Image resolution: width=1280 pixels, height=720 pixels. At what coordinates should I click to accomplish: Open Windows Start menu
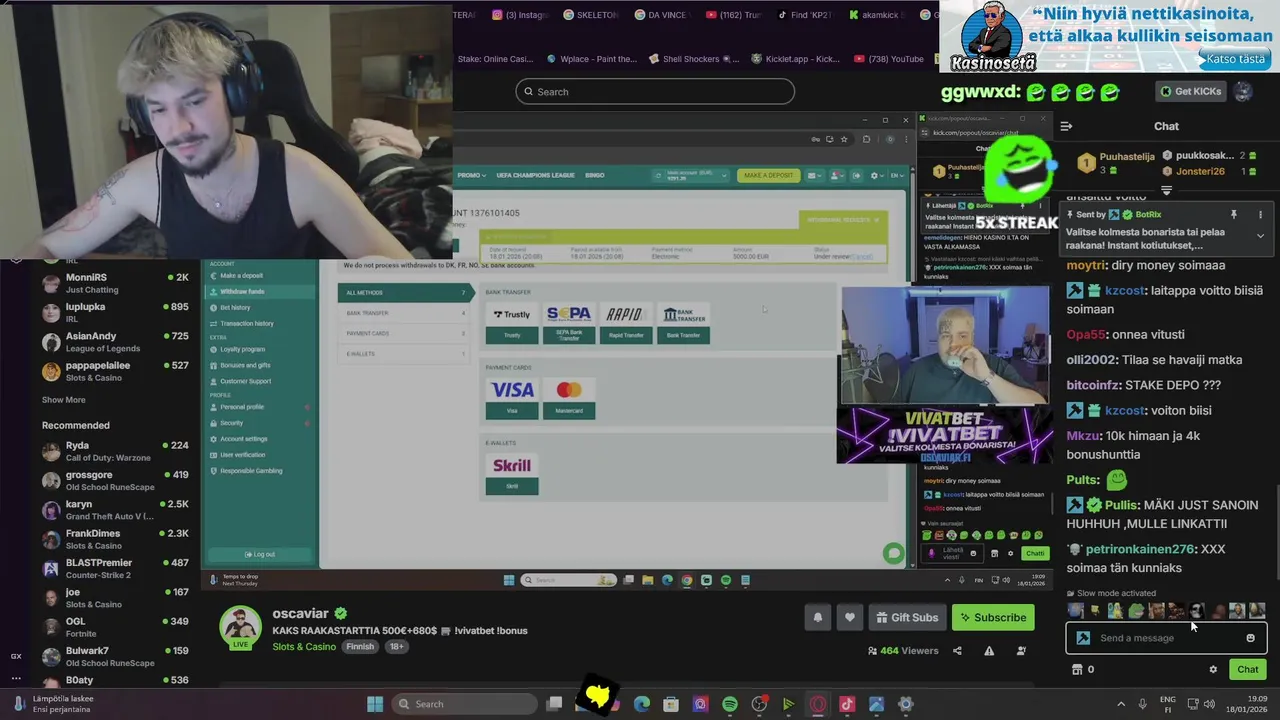click(x=375, y=704)
